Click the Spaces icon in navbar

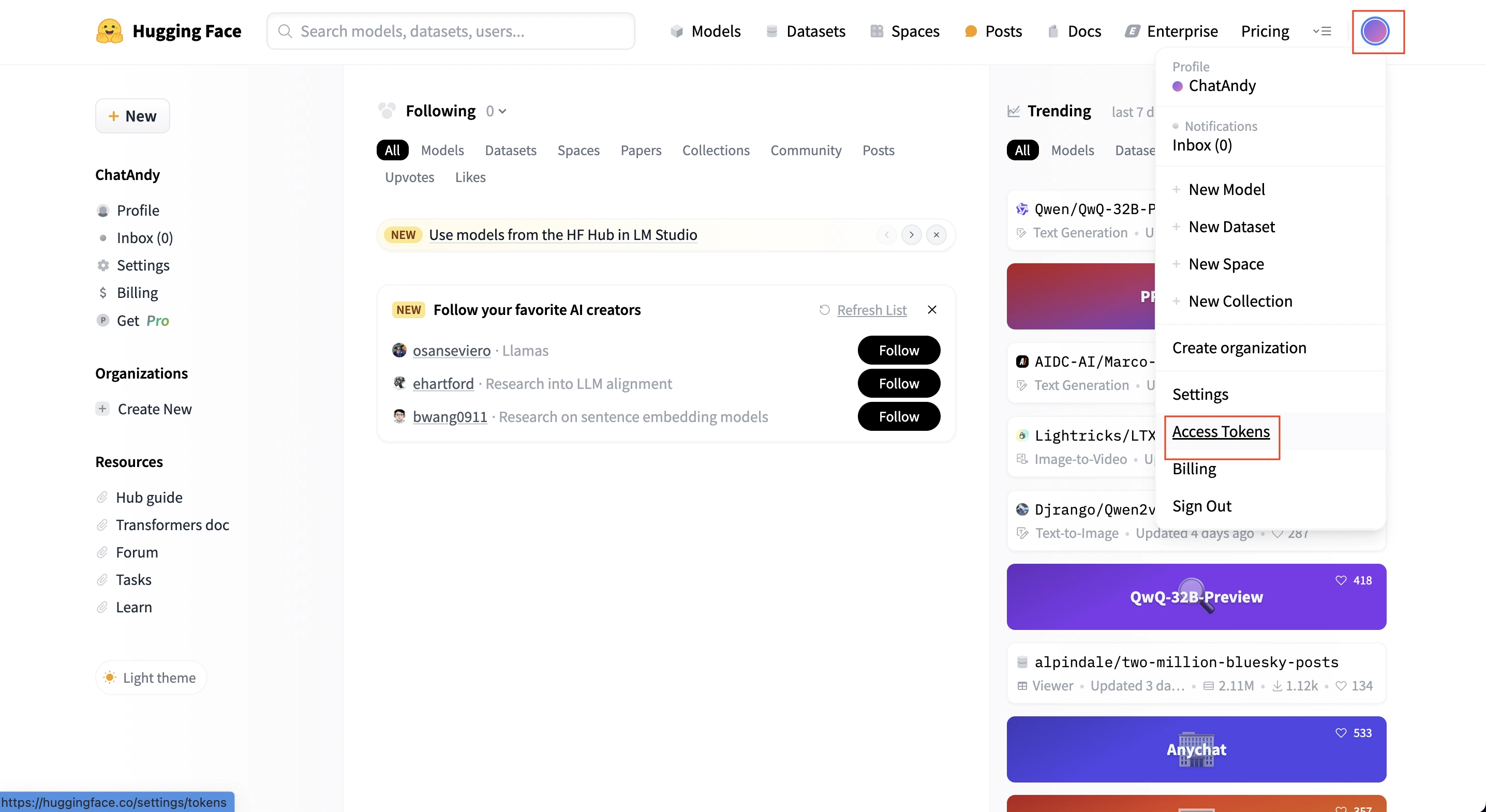tap(876, 31)
